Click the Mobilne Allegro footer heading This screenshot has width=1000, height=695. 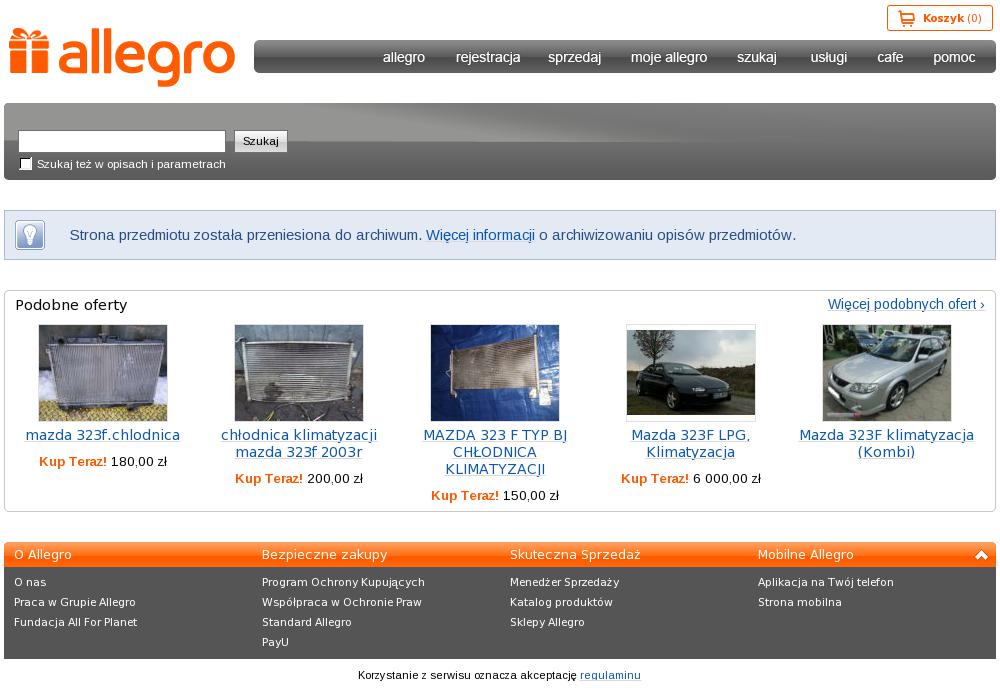[805, 555]
